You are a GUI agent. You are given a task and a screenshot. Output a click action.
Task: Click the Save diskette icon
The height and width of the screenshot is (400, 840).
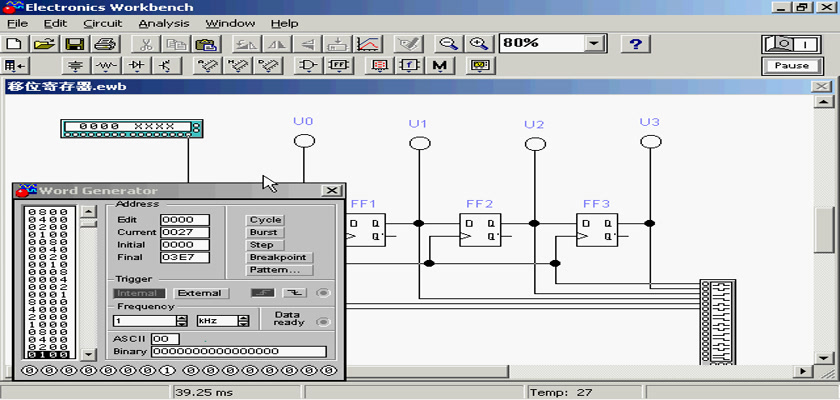tap(74, 44)
